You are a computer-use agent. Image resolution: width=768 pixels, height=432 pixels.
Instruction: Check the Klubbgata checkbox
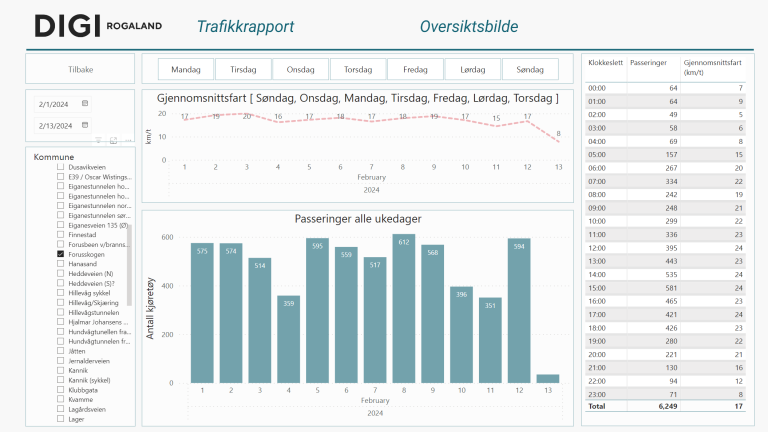pyautogui.click(x=60, y=390)
